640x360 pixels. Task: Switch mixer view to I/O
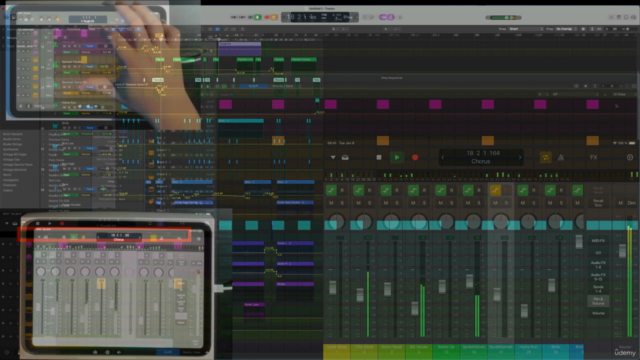point(598,253)
